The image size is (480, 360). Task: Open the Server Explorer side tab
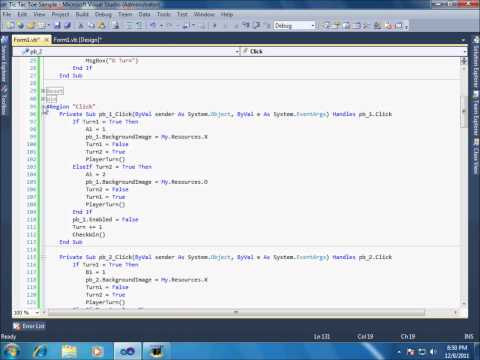(4, 60)
